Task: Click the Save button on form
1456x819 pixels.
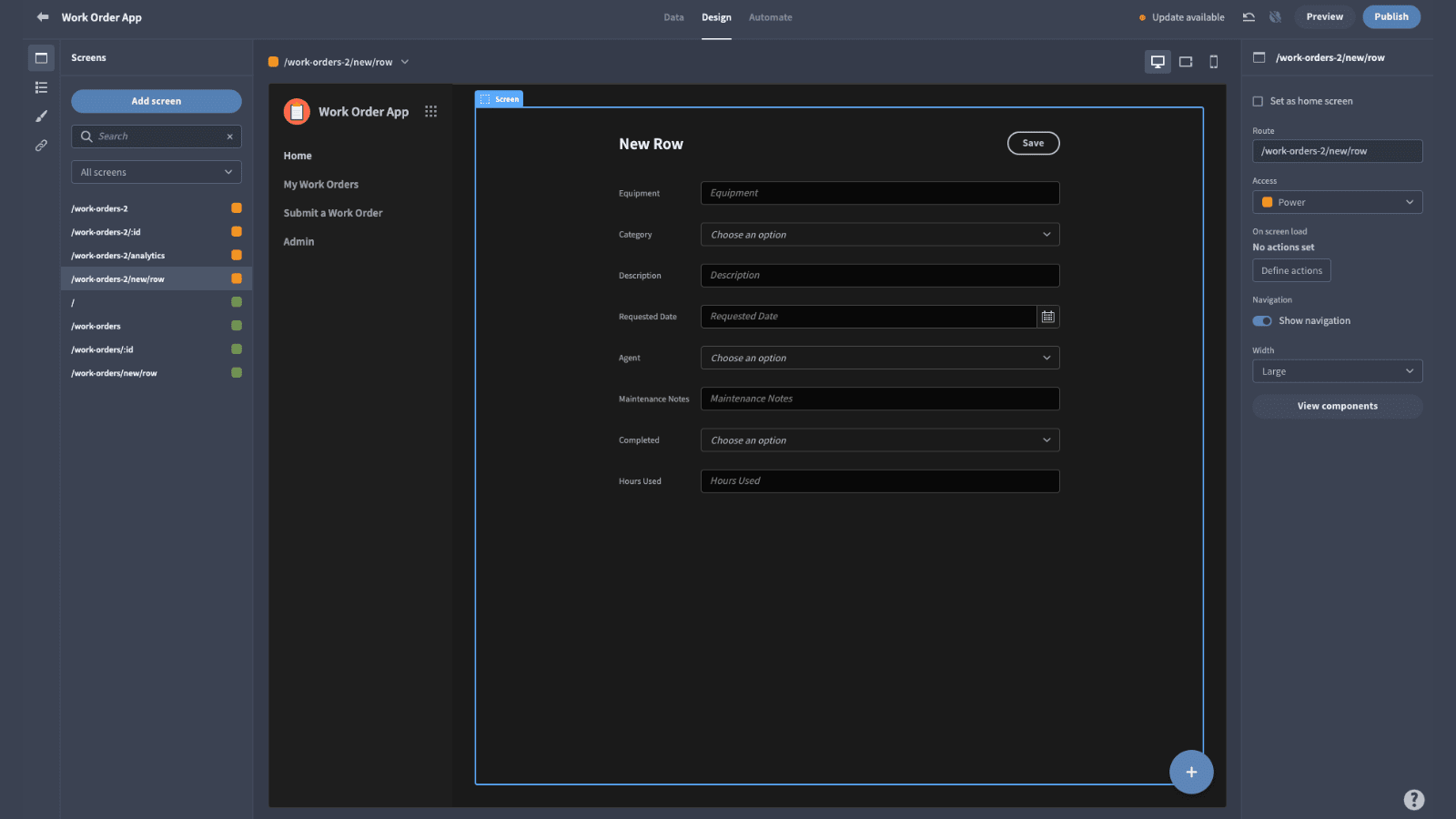Action: pyautogui.click(x=1033, y=143)
